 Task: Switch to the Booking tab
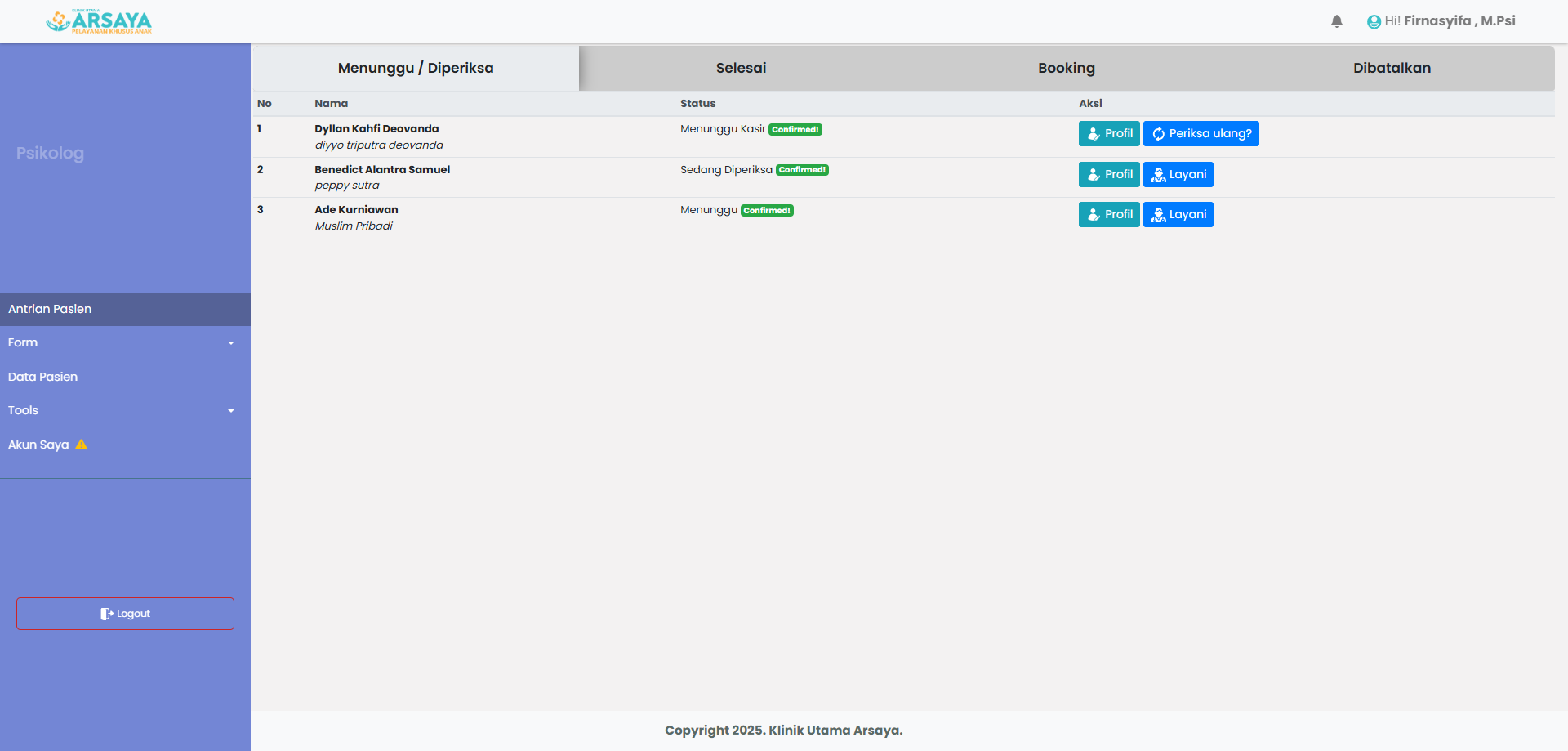tap(1066, 68)
